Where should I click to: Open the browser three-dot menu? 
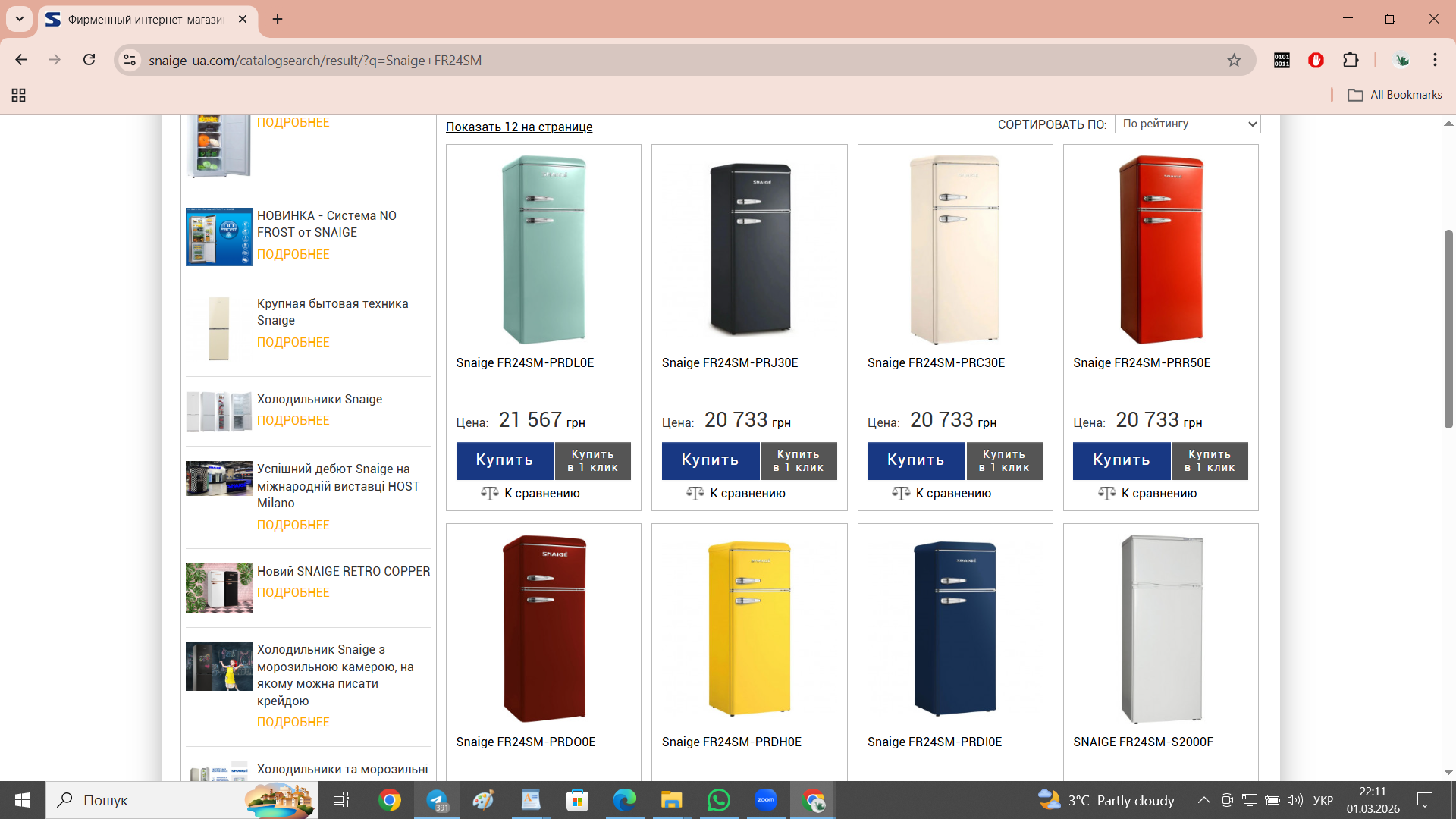tap(1435, 60)
